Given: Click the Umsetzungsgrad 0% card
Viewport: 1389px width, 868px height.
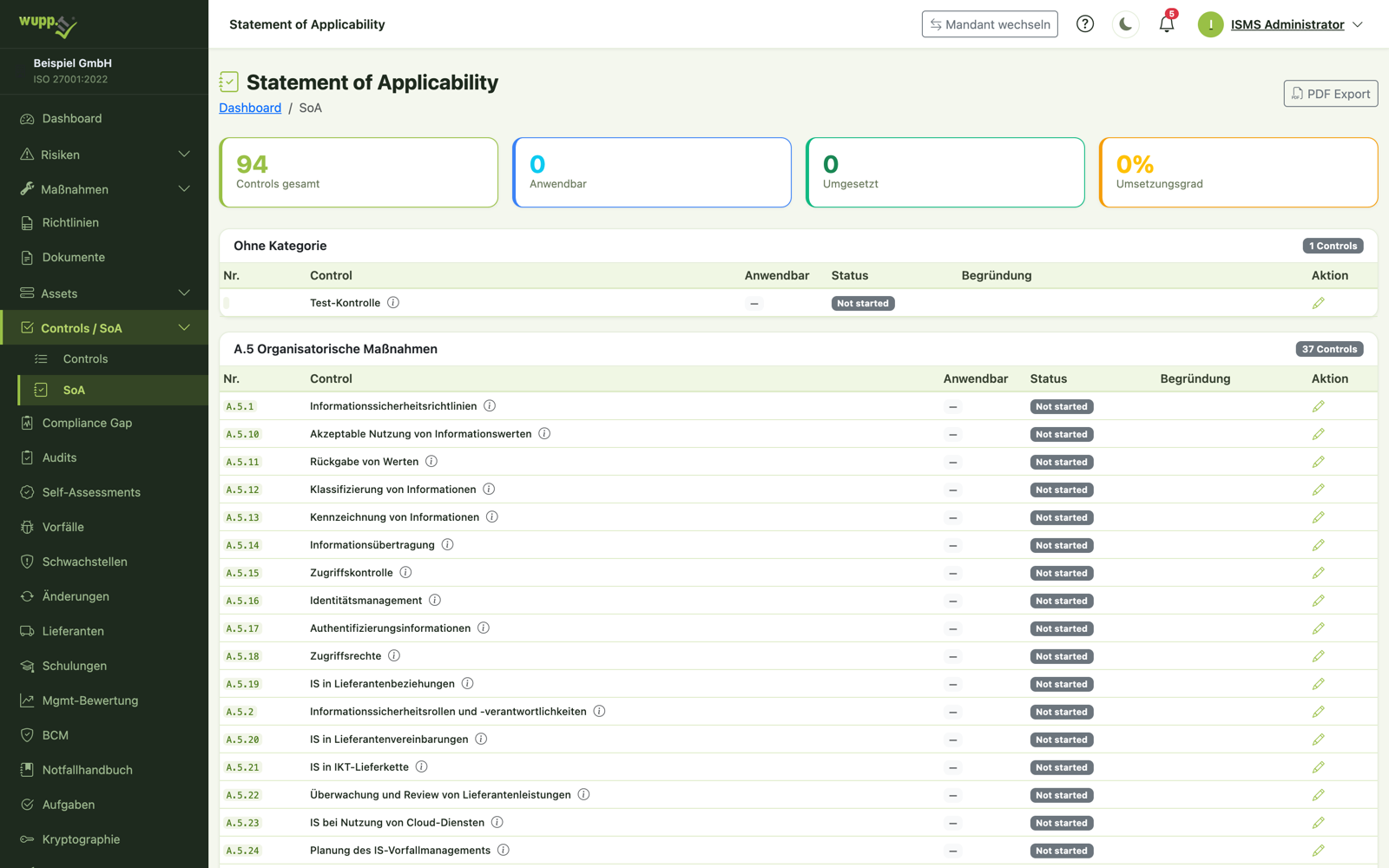Looking at the screenshot, I should (x=1239, y=173).
